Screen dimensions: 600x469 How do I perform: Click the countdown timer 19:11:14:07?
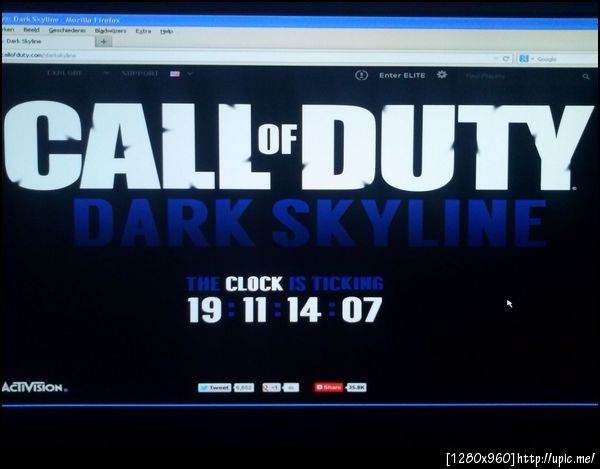[285, 310]
